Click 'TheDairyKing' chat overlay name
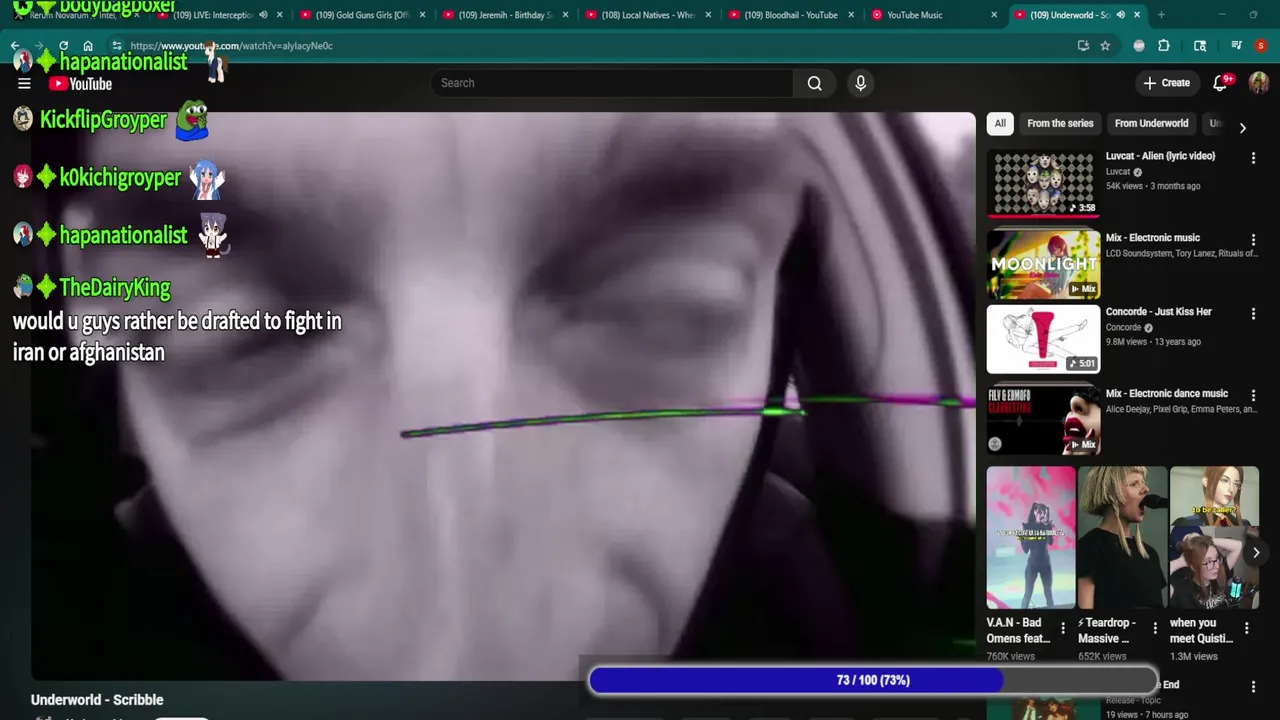Viewport: 1280px width, 720px height. coord(115,288)
